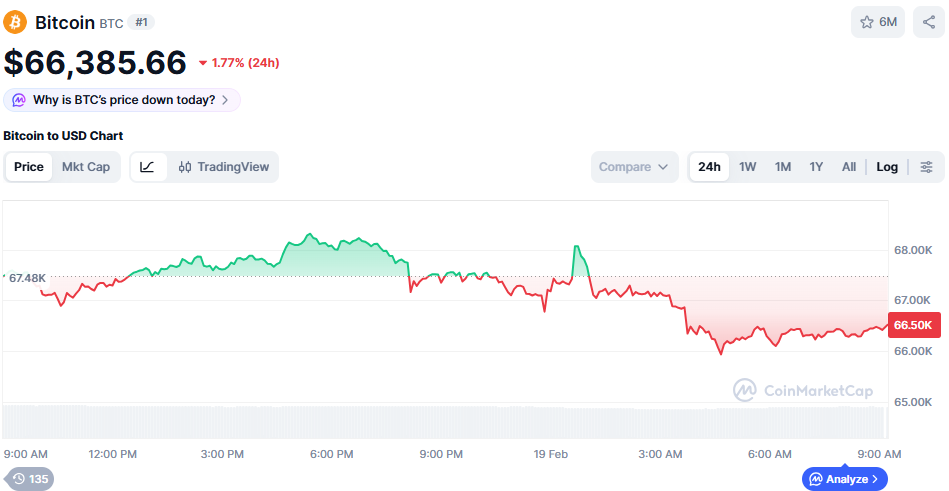Select the 1Y time range tab
This screenshot has width=949, height=491.
816,167
